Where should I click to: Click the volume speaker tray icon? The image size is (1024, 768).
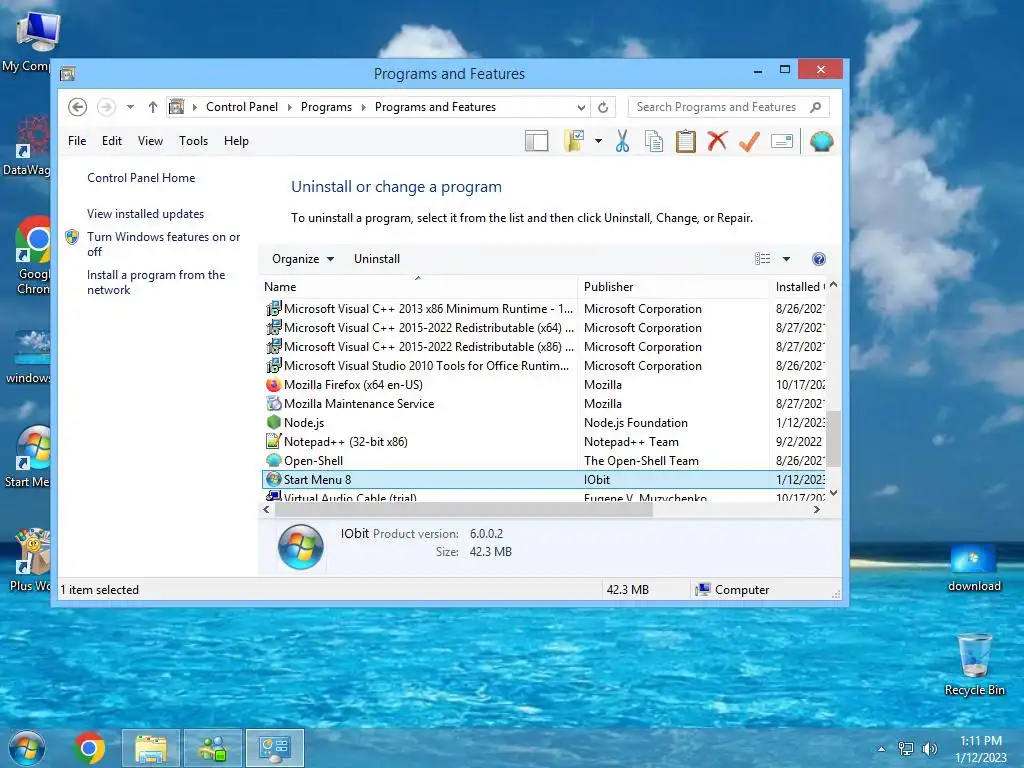point(930,749)
